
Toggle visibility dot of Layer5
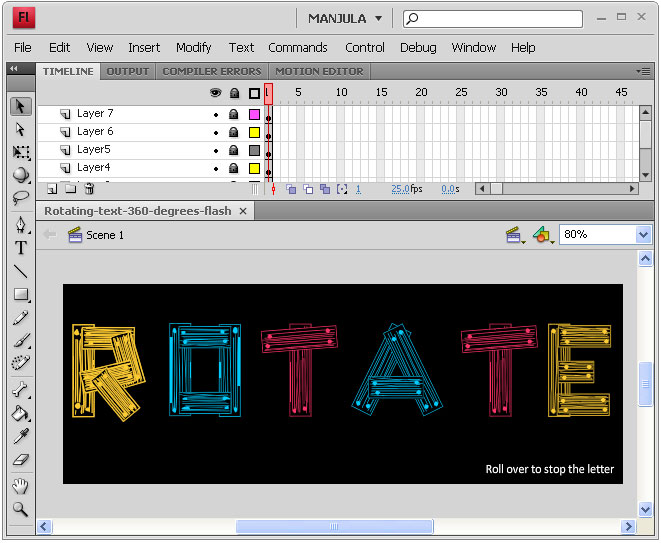(x=216, y=151)
